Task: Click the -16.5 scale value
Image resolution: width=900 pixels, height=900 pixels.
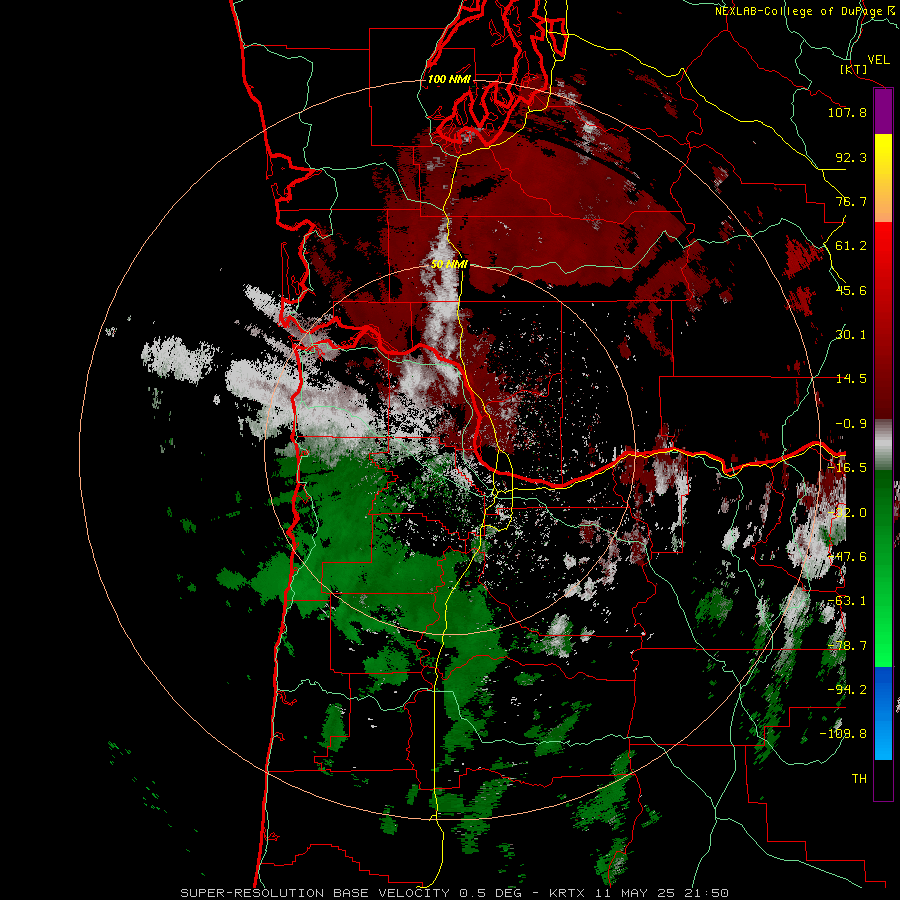Action: (847, 468)
